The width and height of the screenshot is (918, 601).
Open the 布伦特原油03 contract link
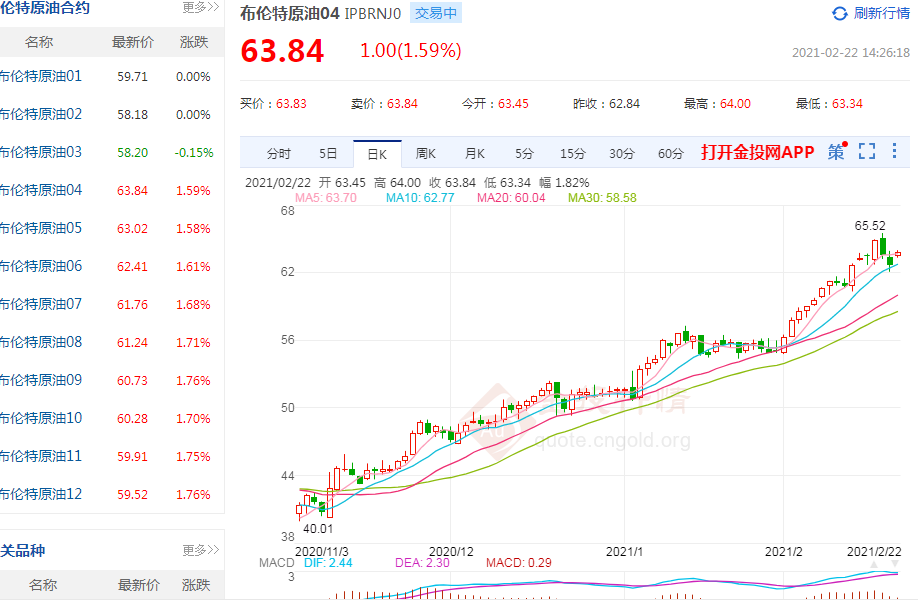click(41, 152)
